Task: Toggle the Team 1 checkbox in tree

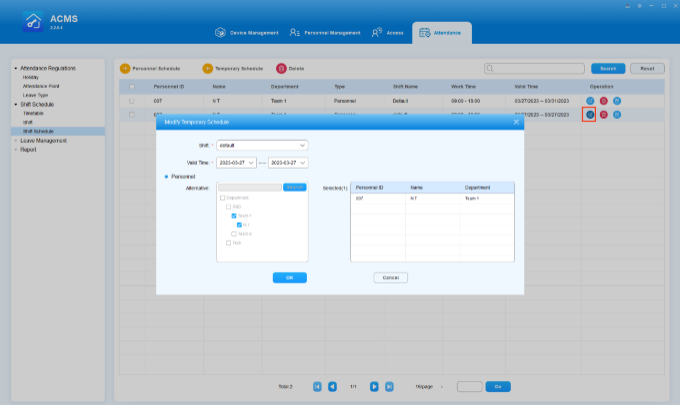Action: click(x=234, y=216)
